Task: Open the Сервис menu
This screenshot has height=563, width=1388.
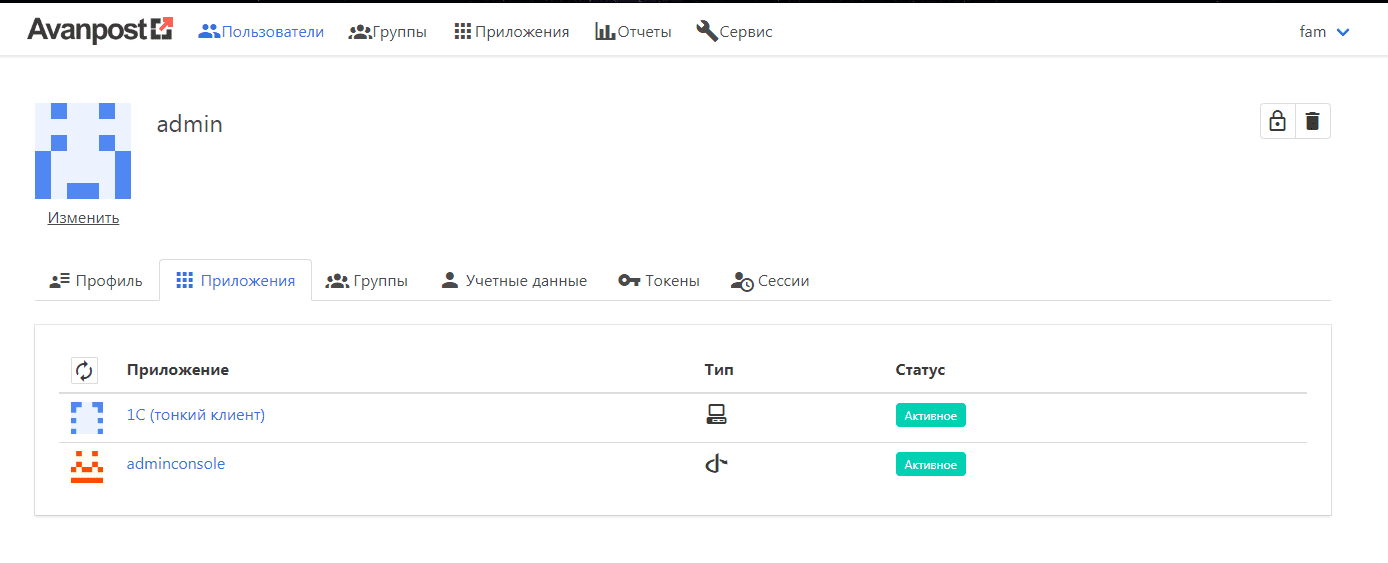Action: point(734,32)
